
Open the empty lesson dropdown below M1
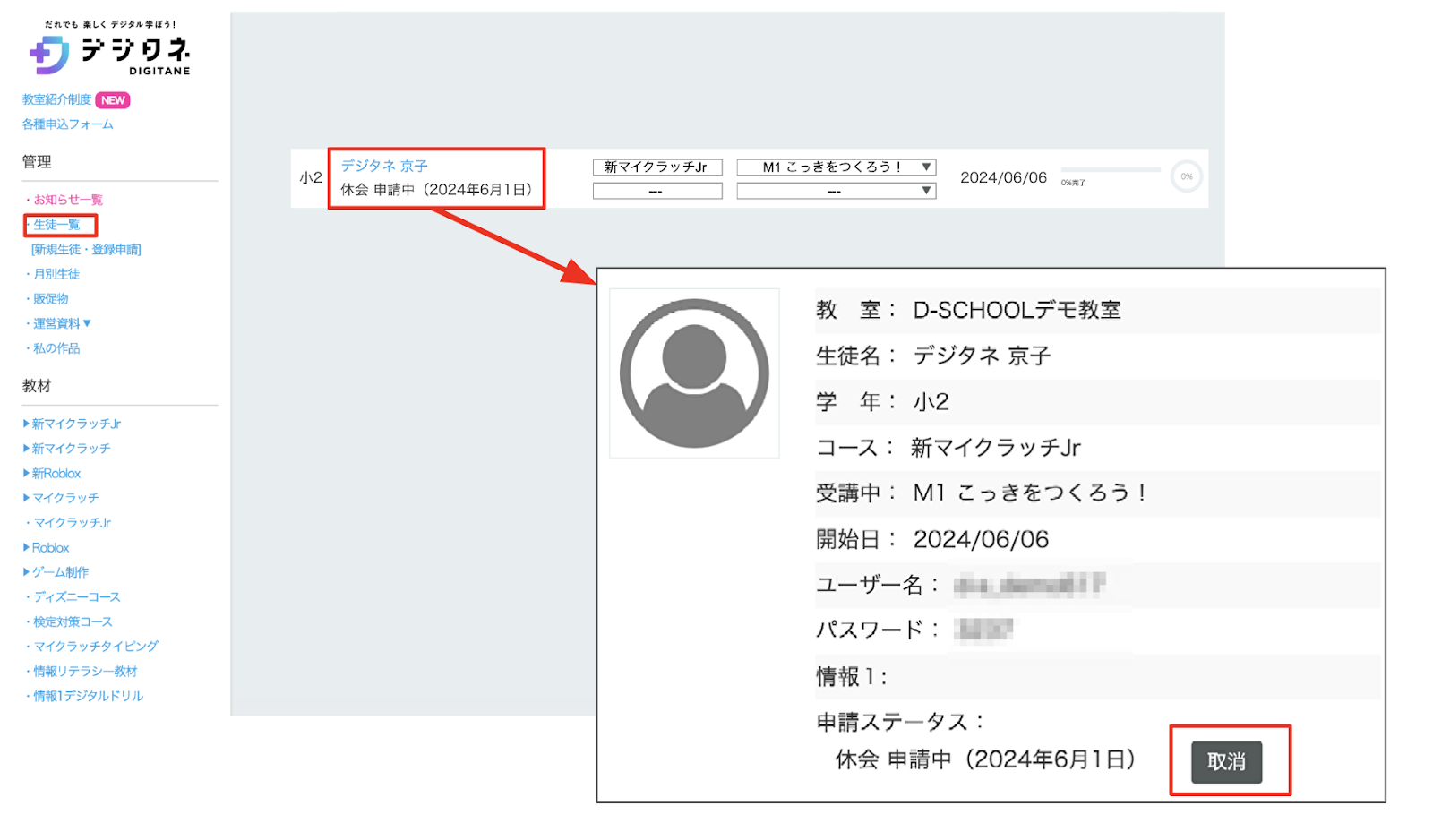[836, 191]
